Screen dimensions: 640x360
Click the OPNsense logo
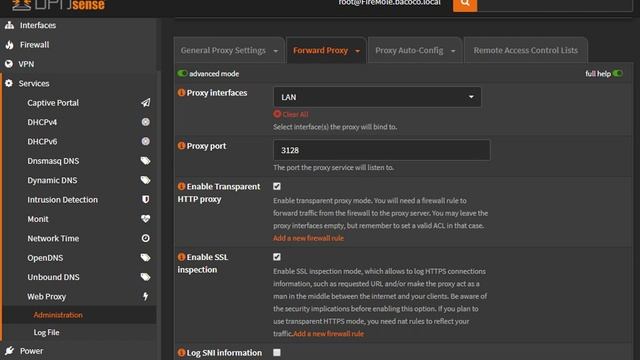[x=58, y=5]
